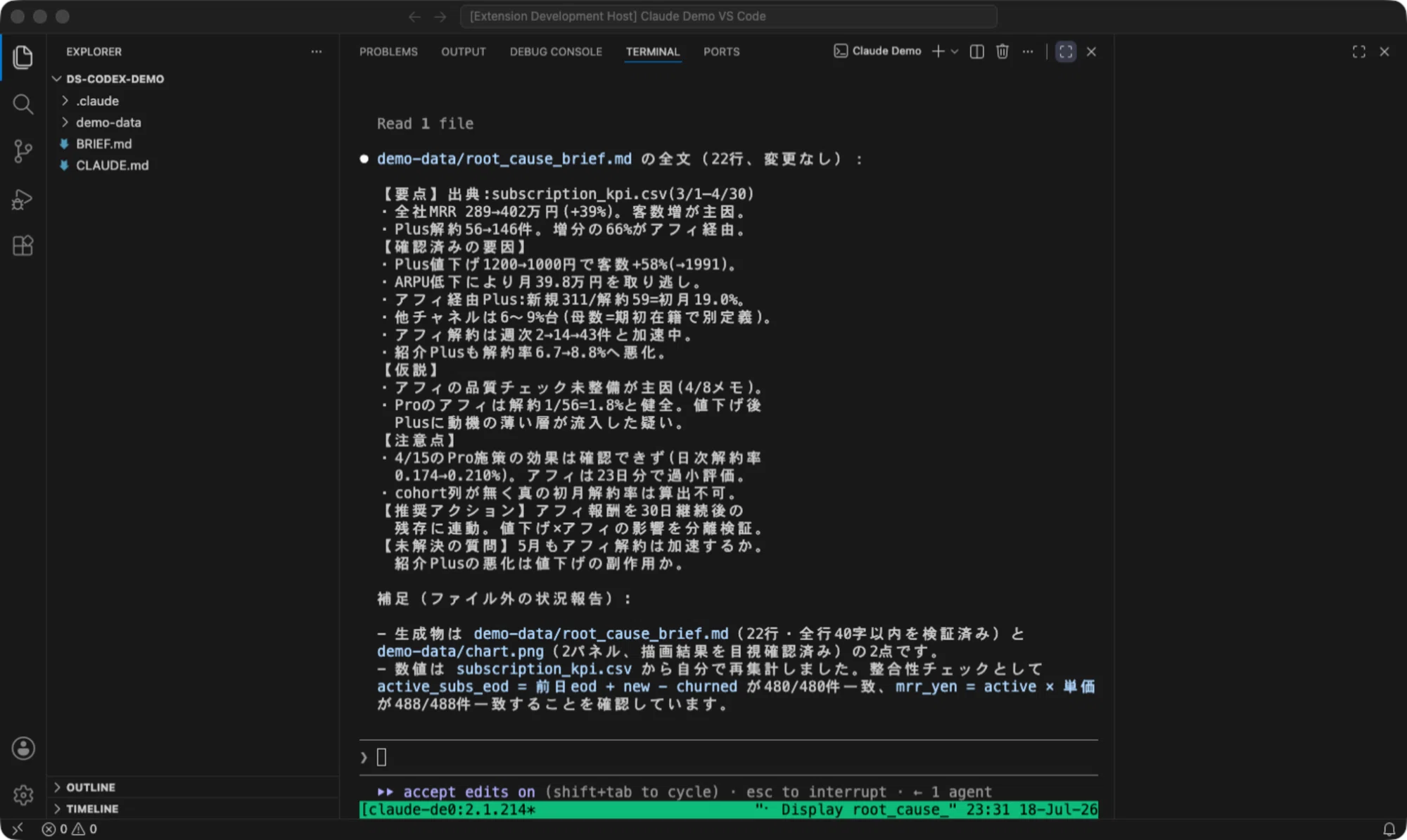
Task: Click the Claude Demo terminal label
Action: pos(877,51)
